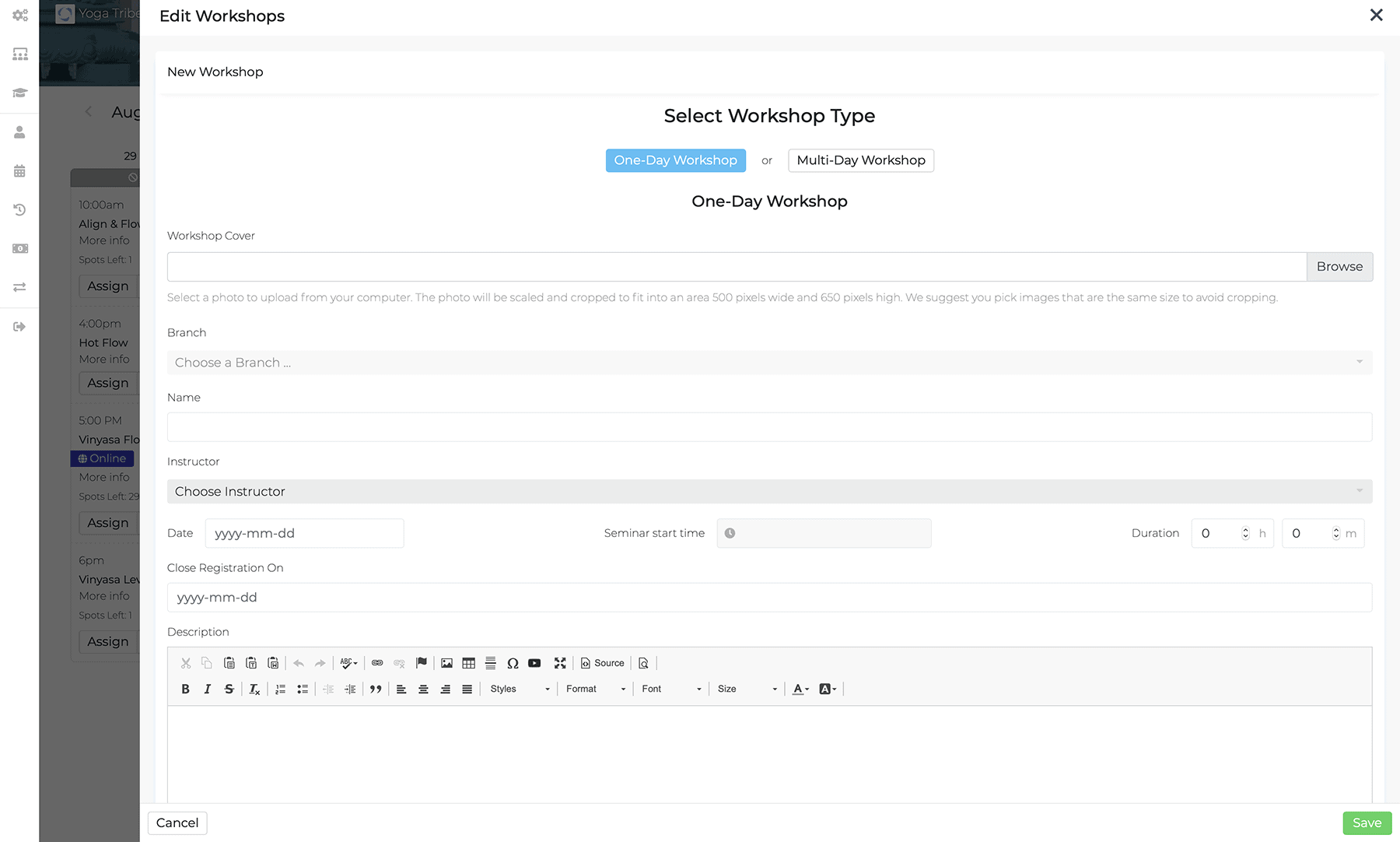Open the settings gears sidebar icon
This screenshot has height=842, width=1400.
click(20, 15)
